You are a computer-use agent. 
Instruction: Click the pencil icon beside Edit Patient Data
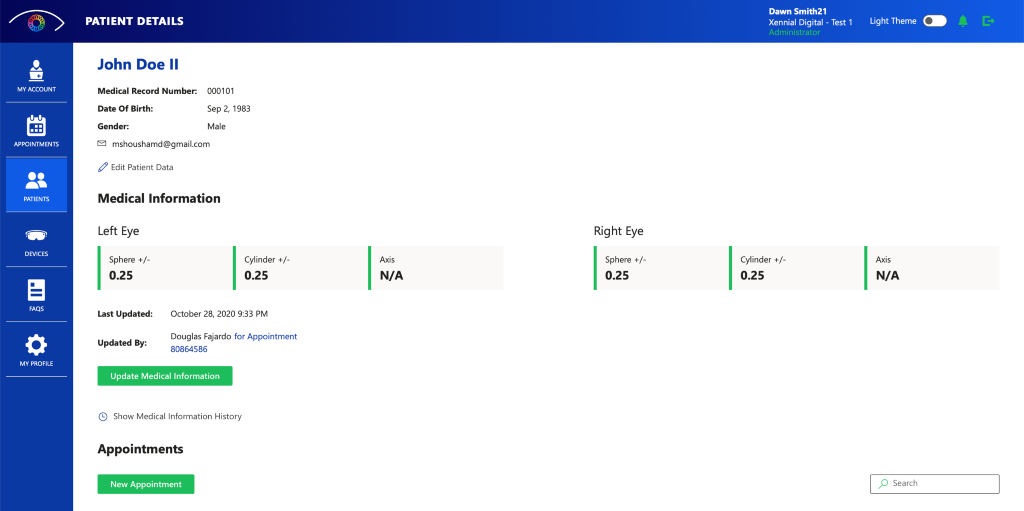pyautogui.click(x=103, y=167)
